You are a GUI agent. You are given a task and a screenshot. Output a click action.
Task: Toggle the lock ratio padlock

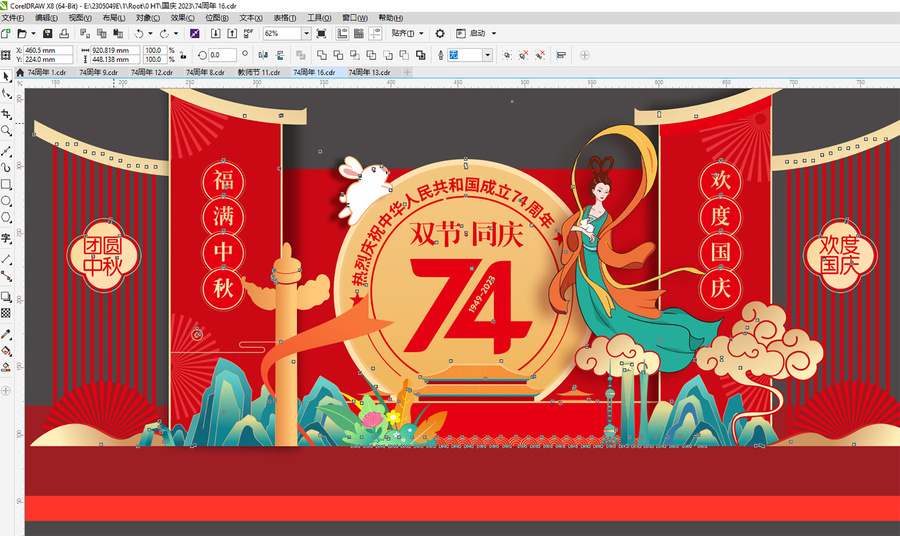click(x=183, y=55)
